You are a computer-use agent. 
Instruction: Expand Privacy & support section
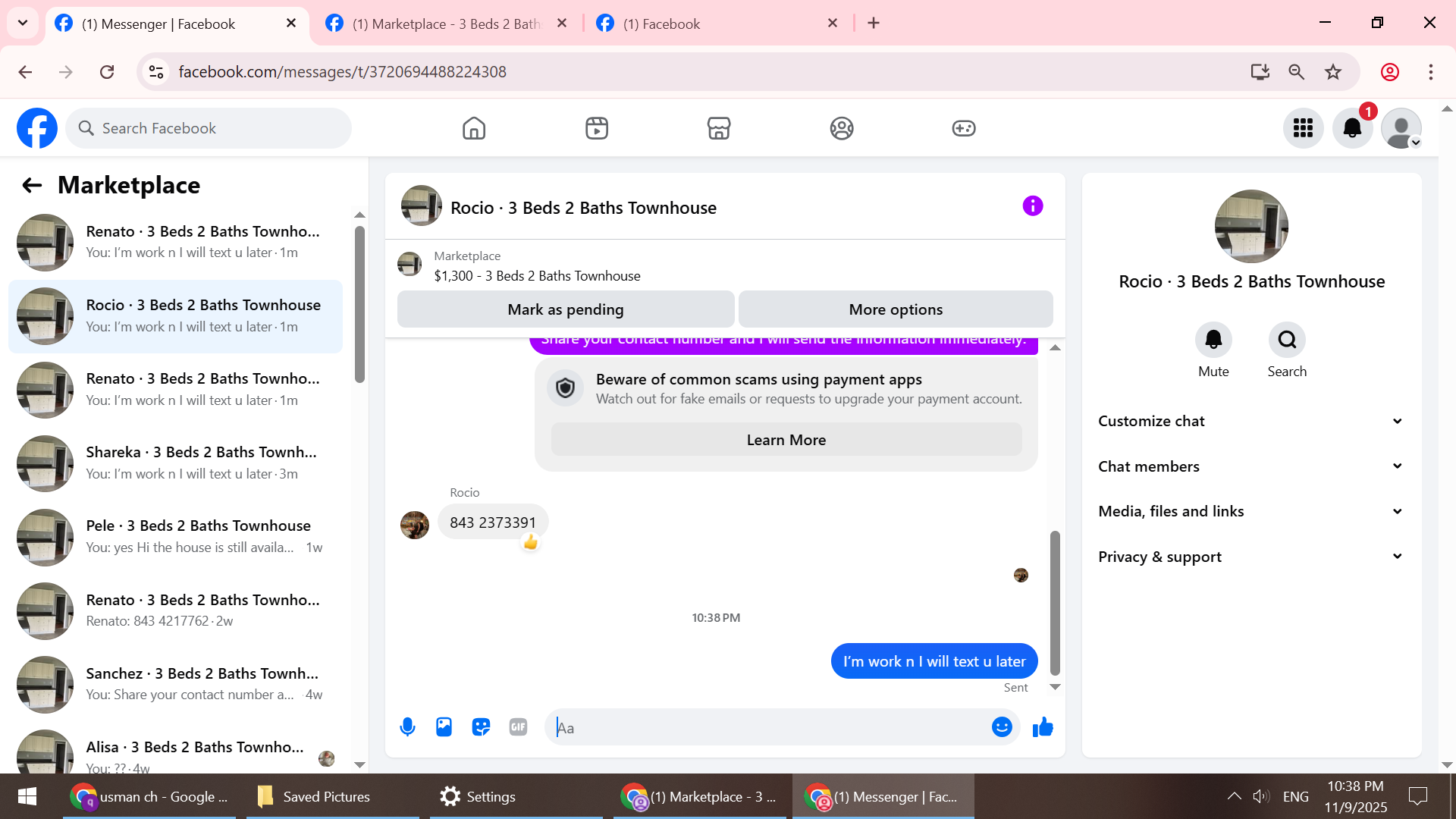1251,557
